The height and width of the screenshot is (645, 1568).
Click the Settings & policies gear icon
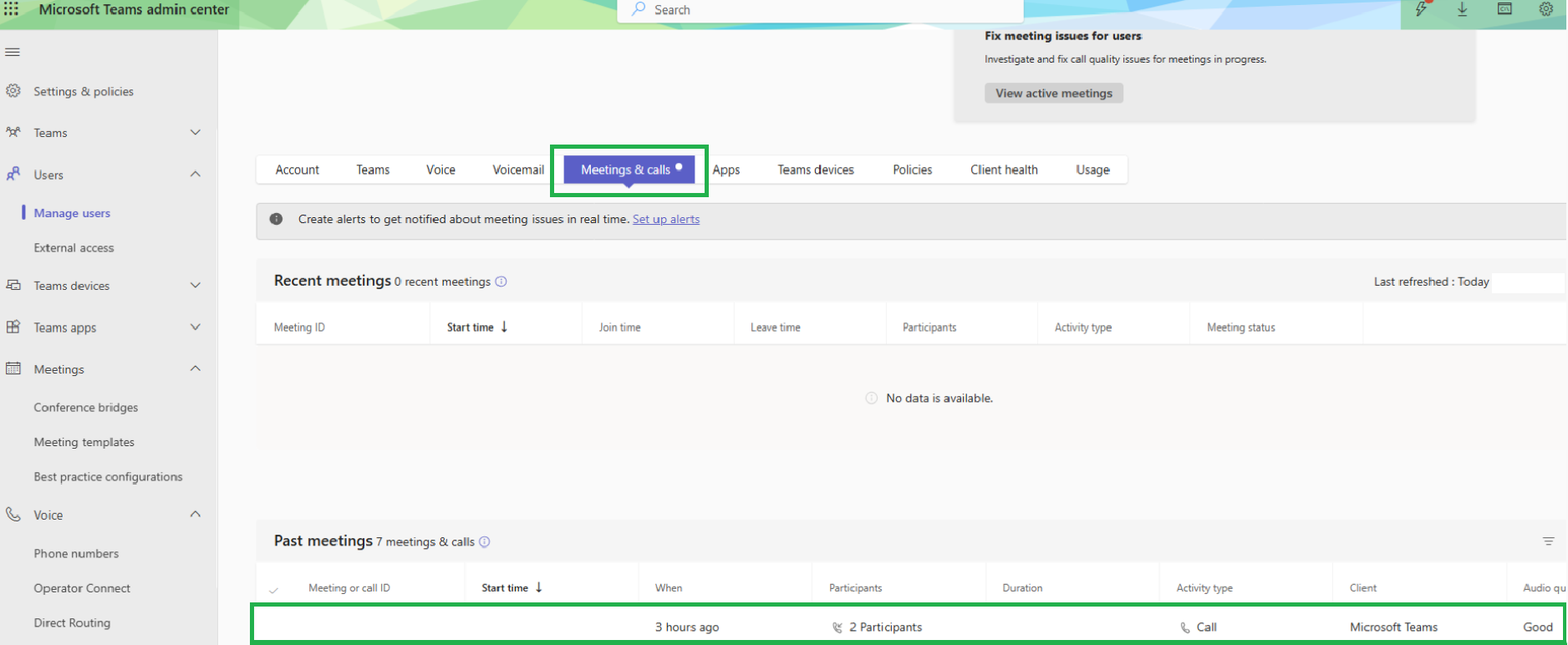[13, 90]
